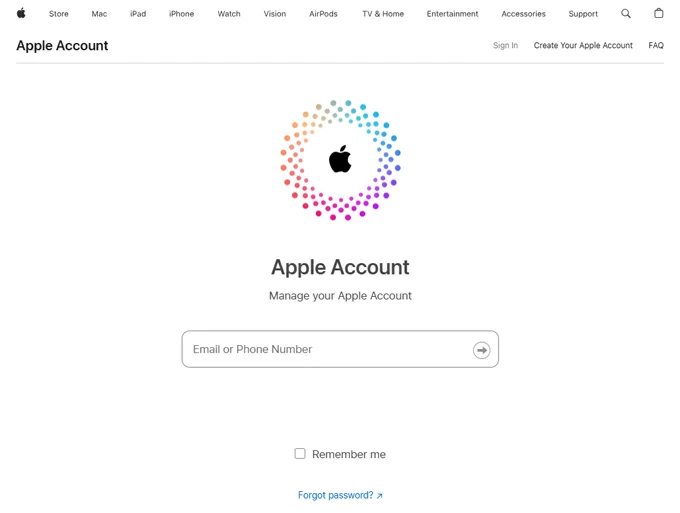The height and width of the screenshot is (513, 680).
Task: Click Create Your Apple Account link
Action: pos(583,46)
